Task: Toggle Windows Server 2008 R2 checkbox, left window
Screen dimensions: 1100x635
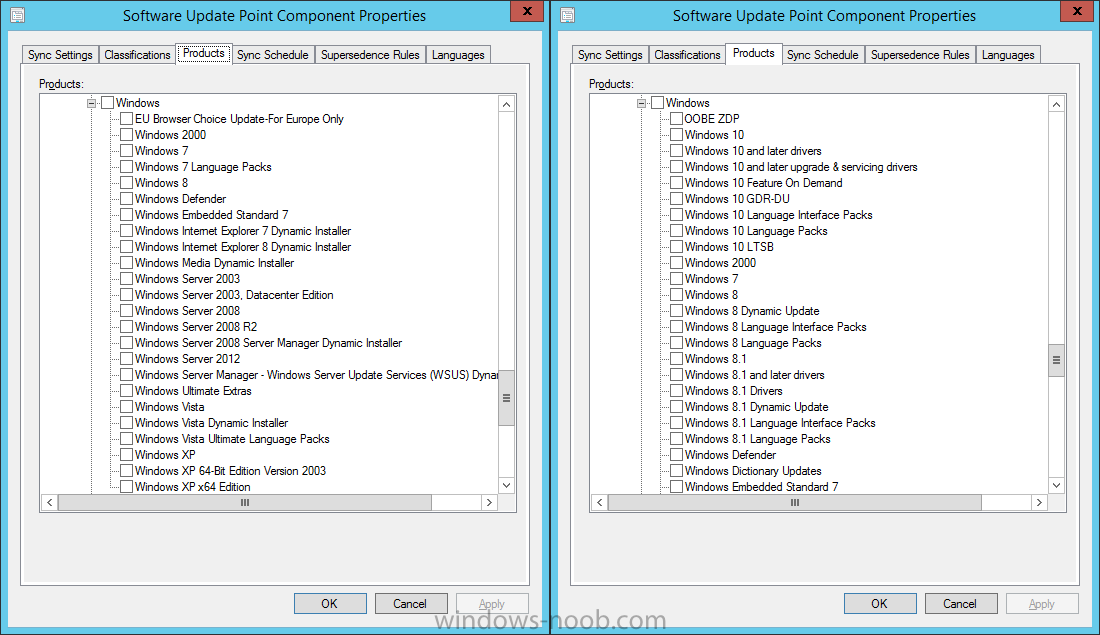Action: coord(126,327)
